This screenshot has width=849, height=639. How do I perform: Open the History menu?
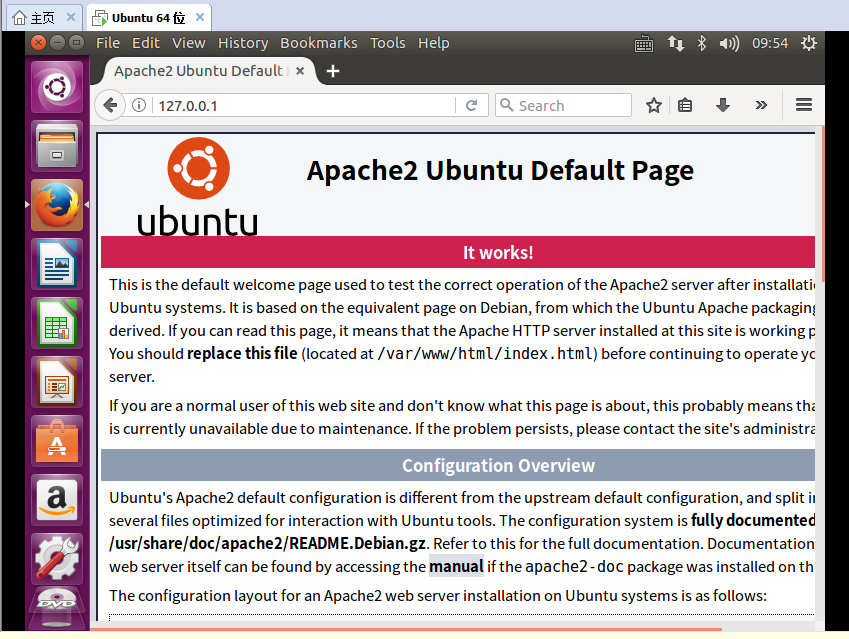tap(243, 43)
